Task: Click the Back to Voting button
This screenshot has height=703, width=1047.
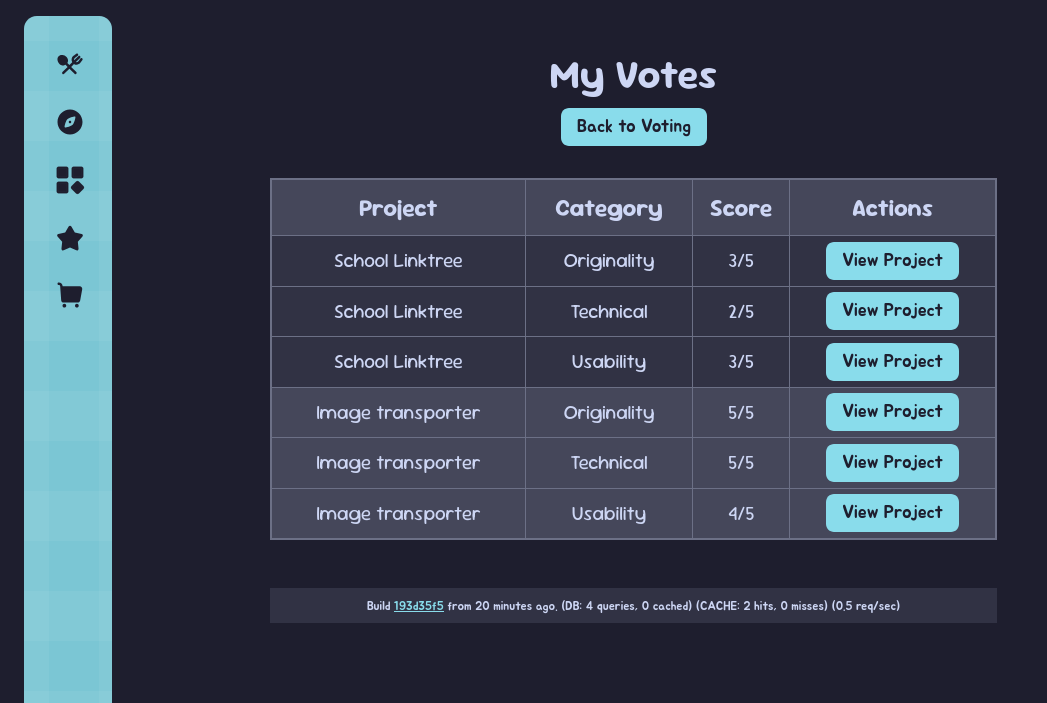Action: click(633, 127)
